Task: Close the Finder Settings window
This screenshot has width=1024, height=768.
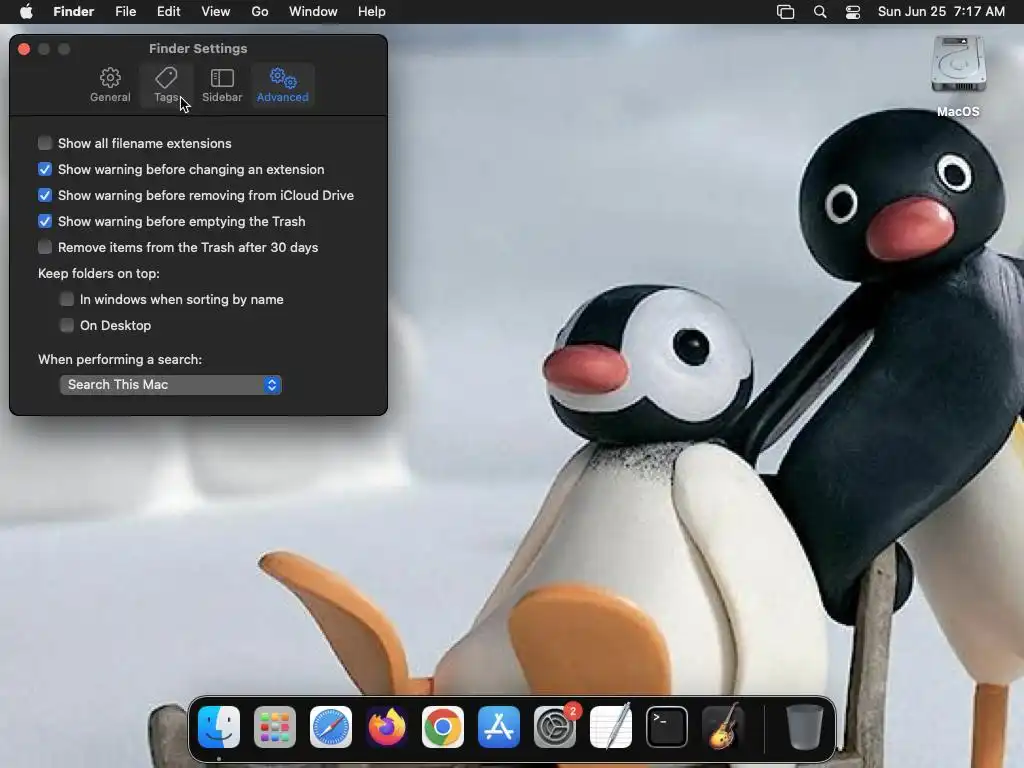Action: pyautogui.click(x=24, y=49)
